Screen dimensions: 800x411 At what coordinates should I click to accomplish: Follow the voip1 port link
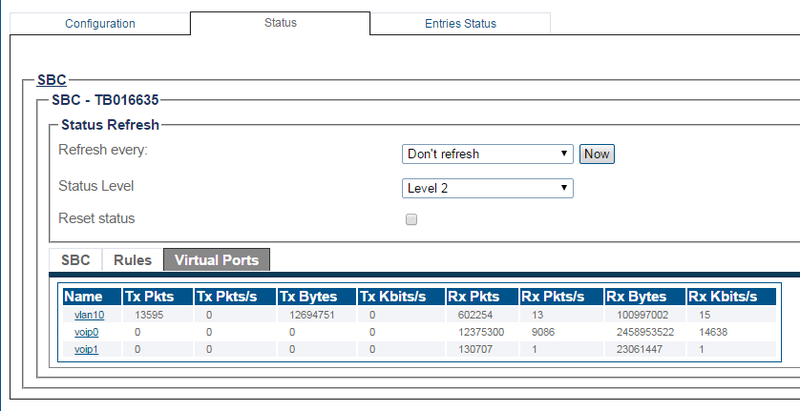pyautogui.click(x=88, y=348)
